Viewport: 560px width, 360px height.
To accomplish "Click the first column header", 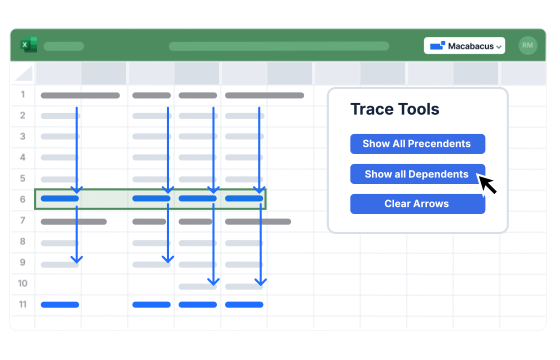I will click(58, 73).
